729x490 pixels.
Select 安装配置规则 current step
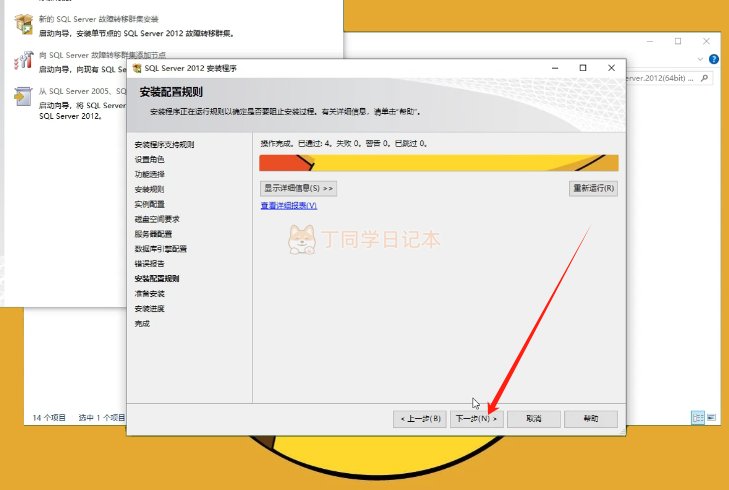point(157,278)
